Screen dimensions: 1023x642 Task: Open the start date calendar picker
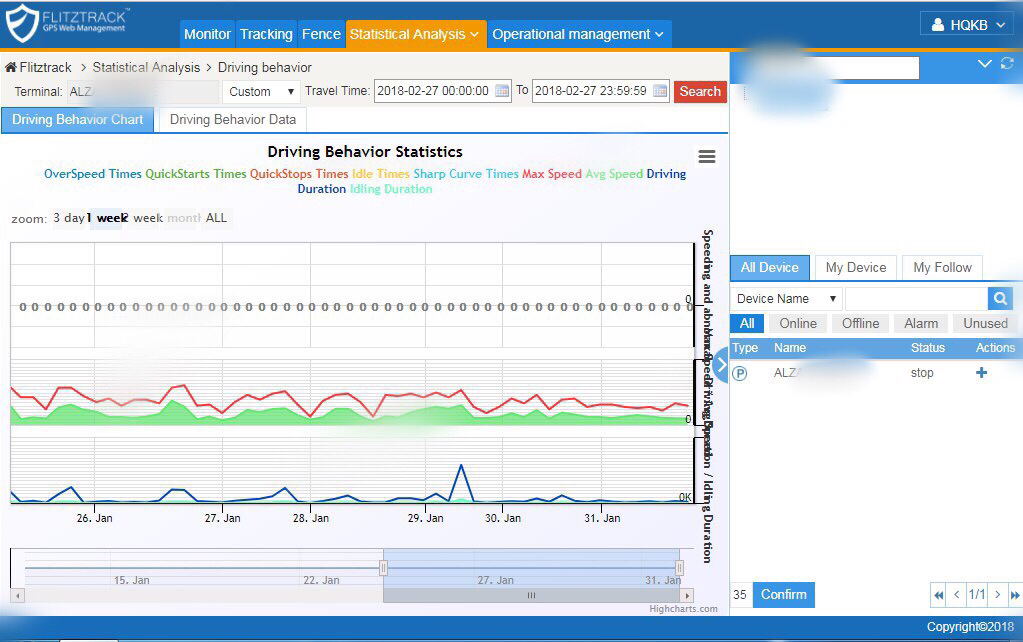pyautogui.click(x=502, y=91)
